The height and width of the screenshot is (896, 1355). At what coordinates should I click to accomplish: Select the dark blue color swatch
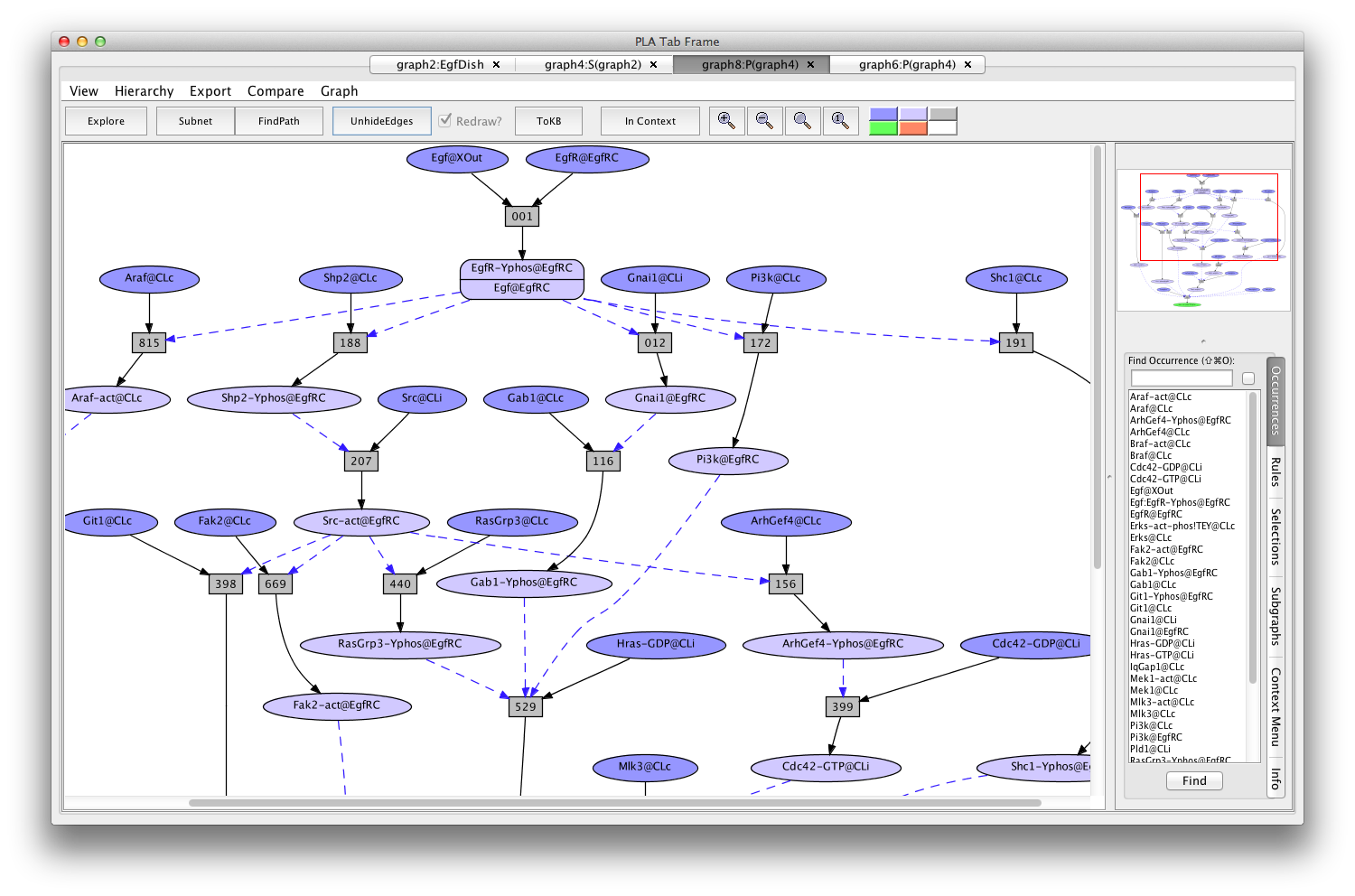tap(883, 114)
